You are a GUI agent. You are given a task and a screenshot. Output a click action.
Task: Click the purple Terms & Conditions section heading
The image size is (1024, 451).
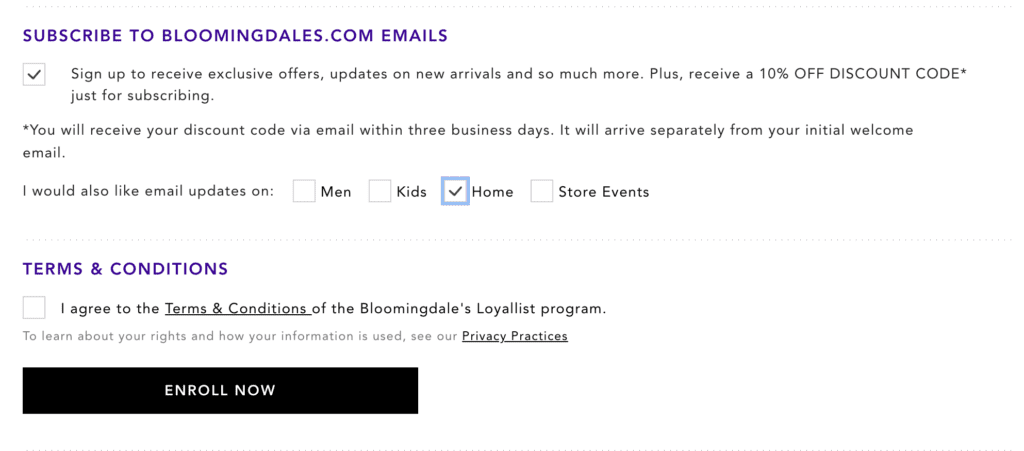[125, 268]
